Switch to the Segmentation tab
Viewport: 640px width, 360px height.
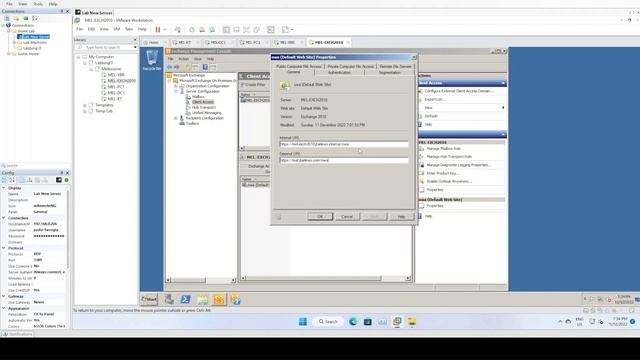[389, 72]
